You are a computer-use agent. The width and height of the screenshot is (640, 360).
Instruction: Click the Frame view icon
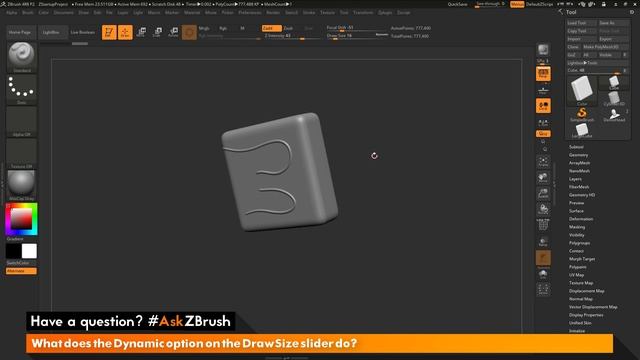point(543,161)
